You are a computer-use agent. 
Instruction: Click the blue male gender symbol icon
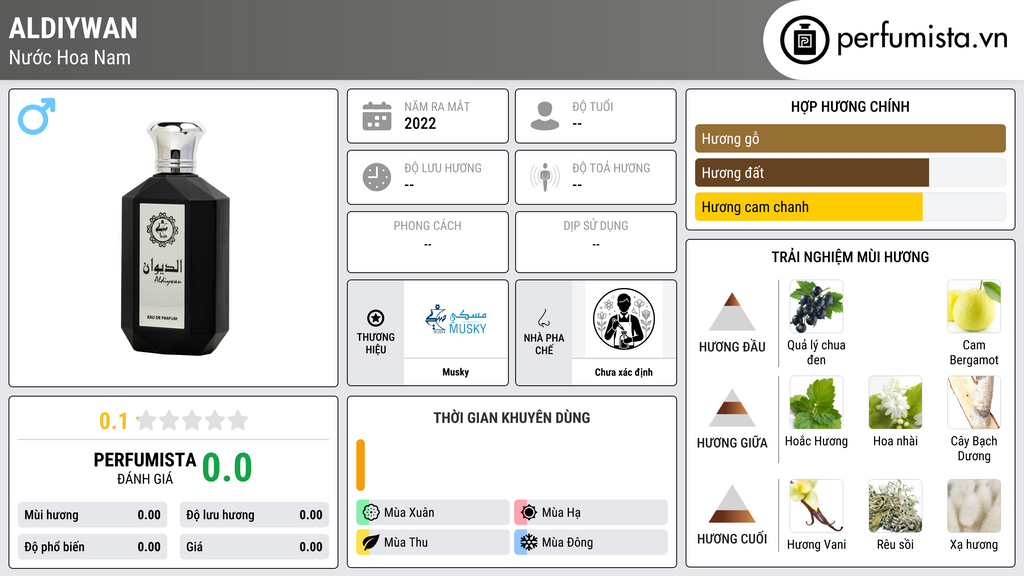[x=37, y=116]
